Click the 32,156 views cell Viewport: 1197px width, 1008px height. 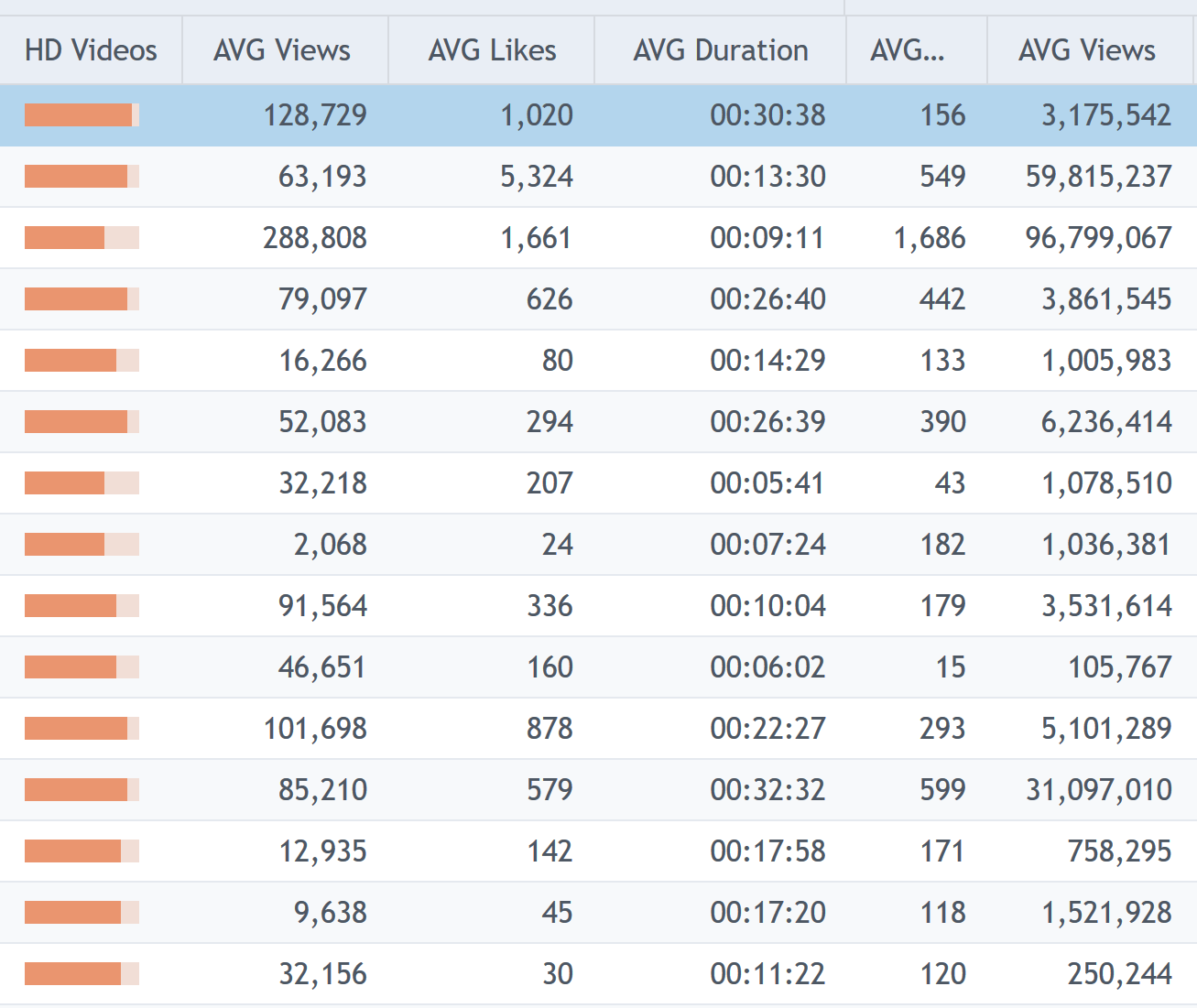click(x=322, y=974)
